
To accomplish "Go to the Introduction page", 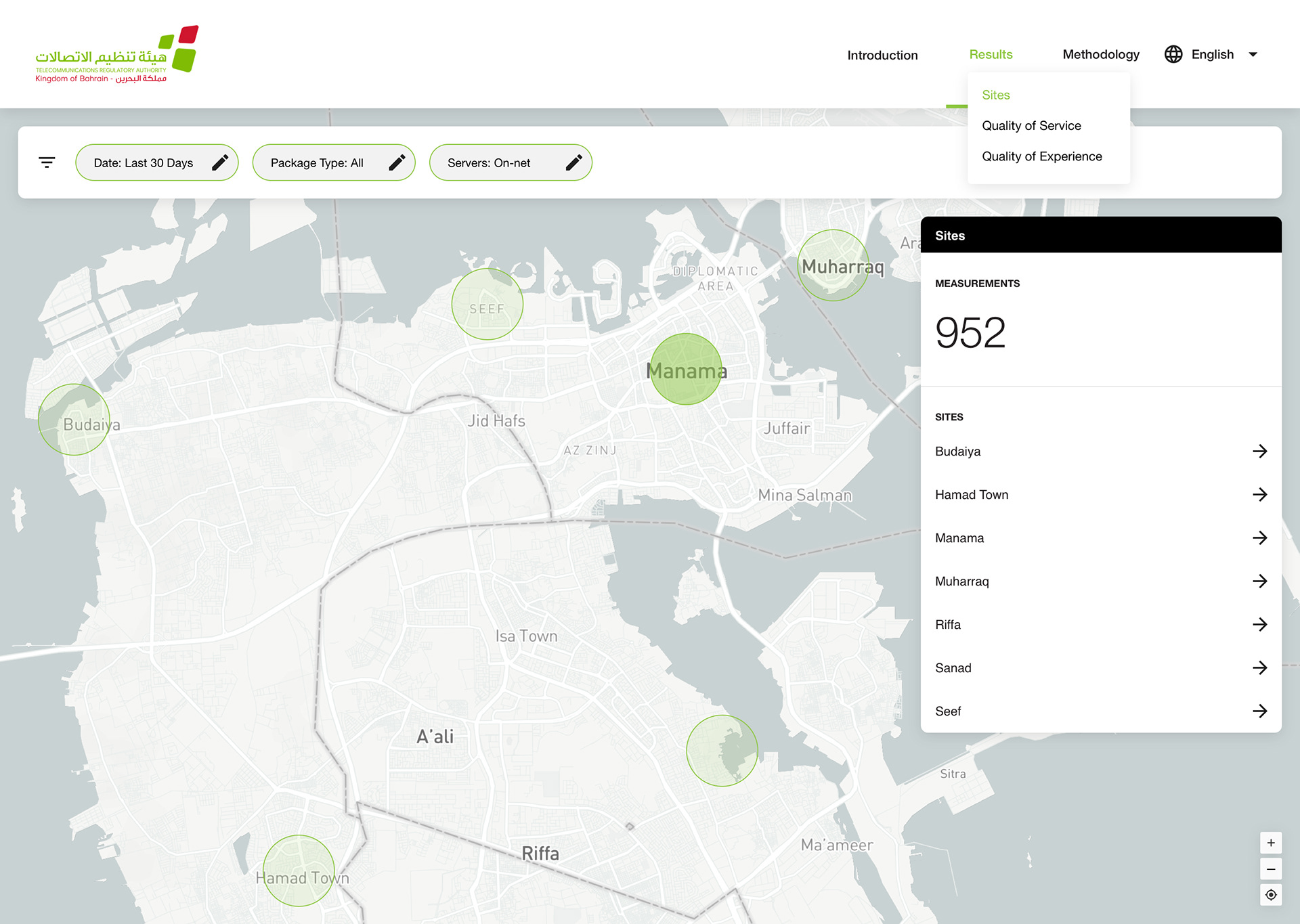I will click(882, 56).
